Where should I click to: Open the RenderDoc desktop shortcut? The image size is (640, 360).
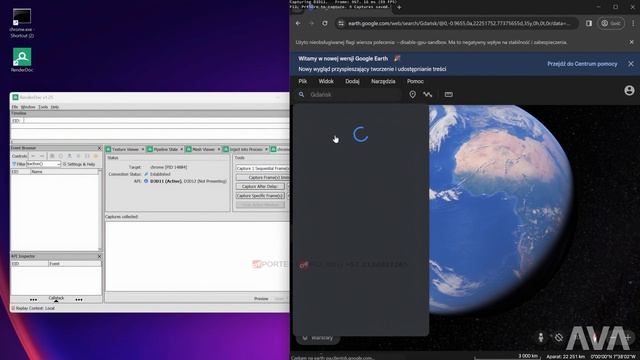coord(22,60)
